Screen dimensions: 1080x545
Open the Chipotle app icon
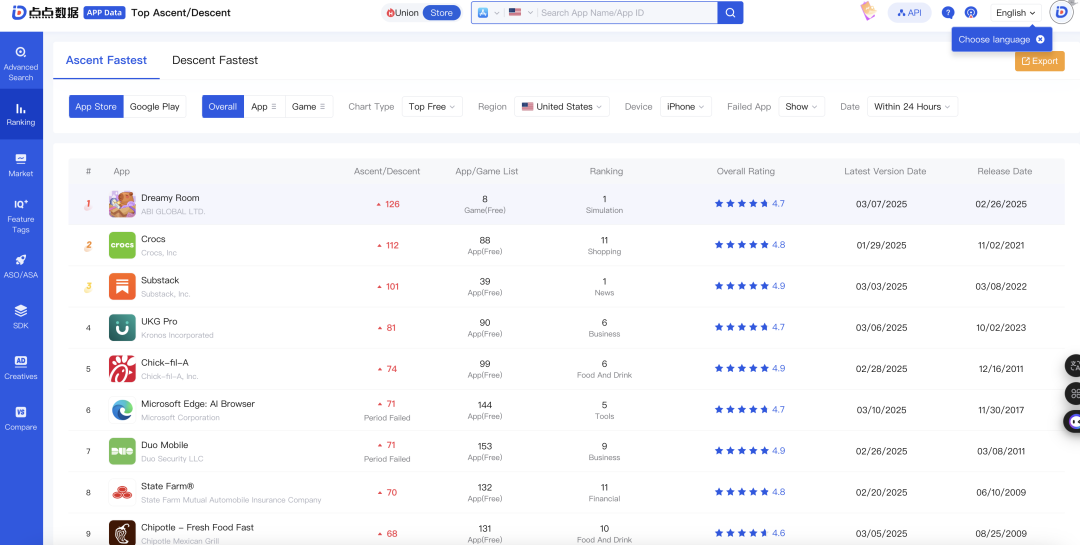(x=122, y=533)
